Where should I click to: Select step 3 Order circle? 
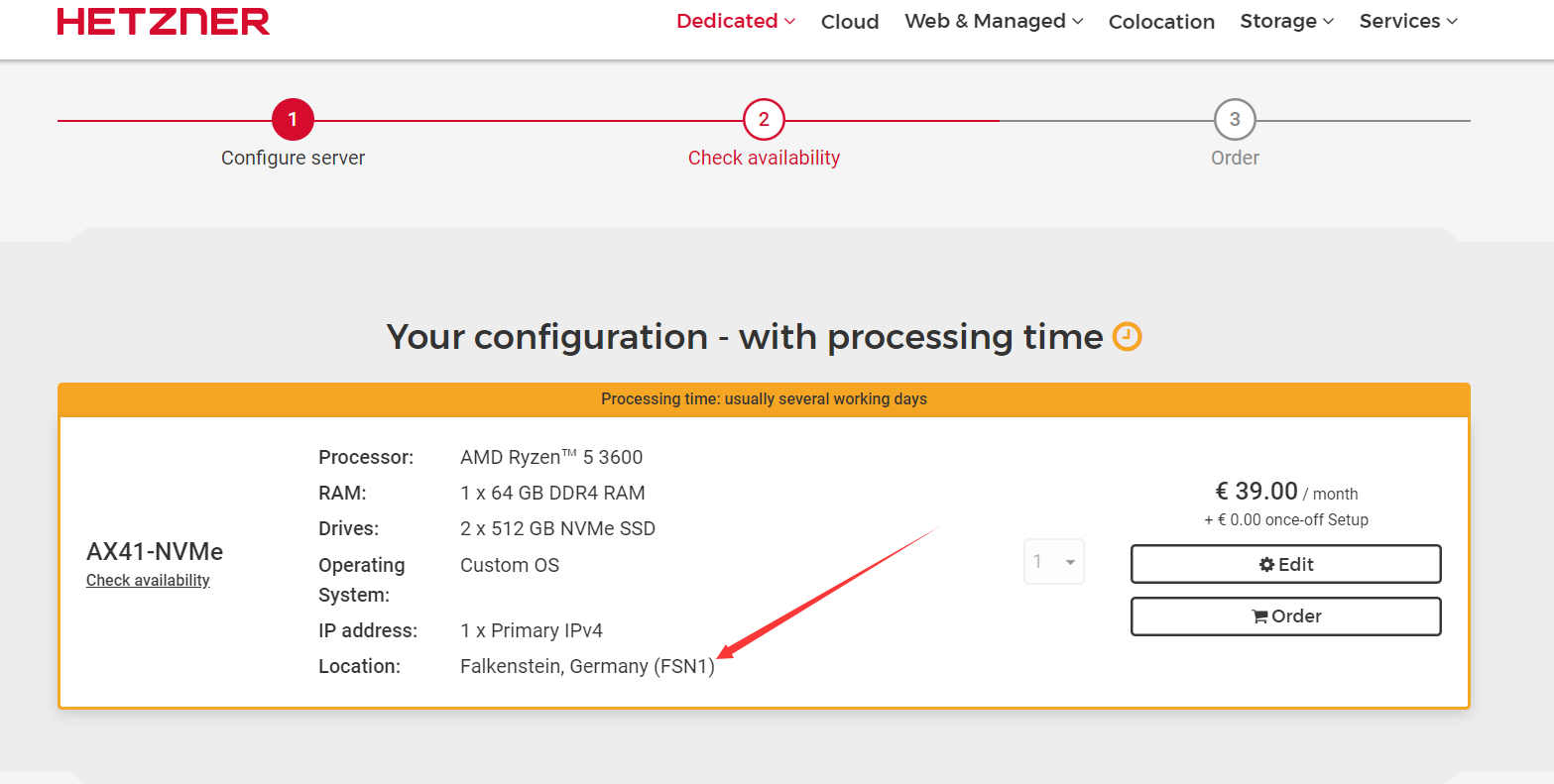(1235, 120)
